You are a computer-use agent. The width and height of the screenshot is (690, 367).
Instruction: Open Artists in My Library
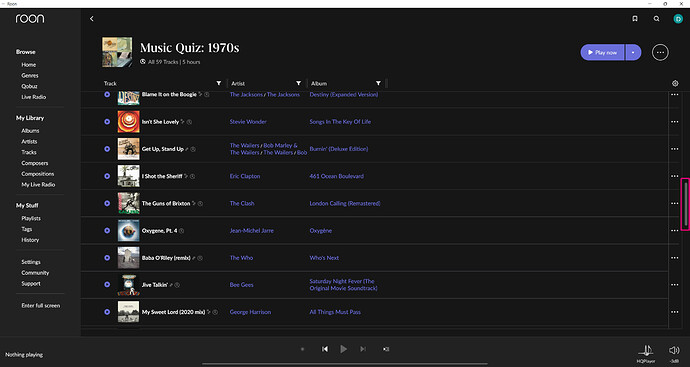tap(29, 141)
